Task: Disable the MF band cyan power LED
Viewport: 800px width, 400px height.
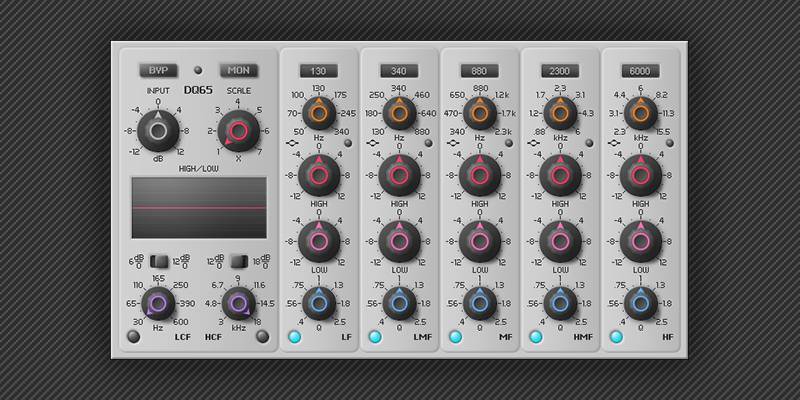Action: 456,337
